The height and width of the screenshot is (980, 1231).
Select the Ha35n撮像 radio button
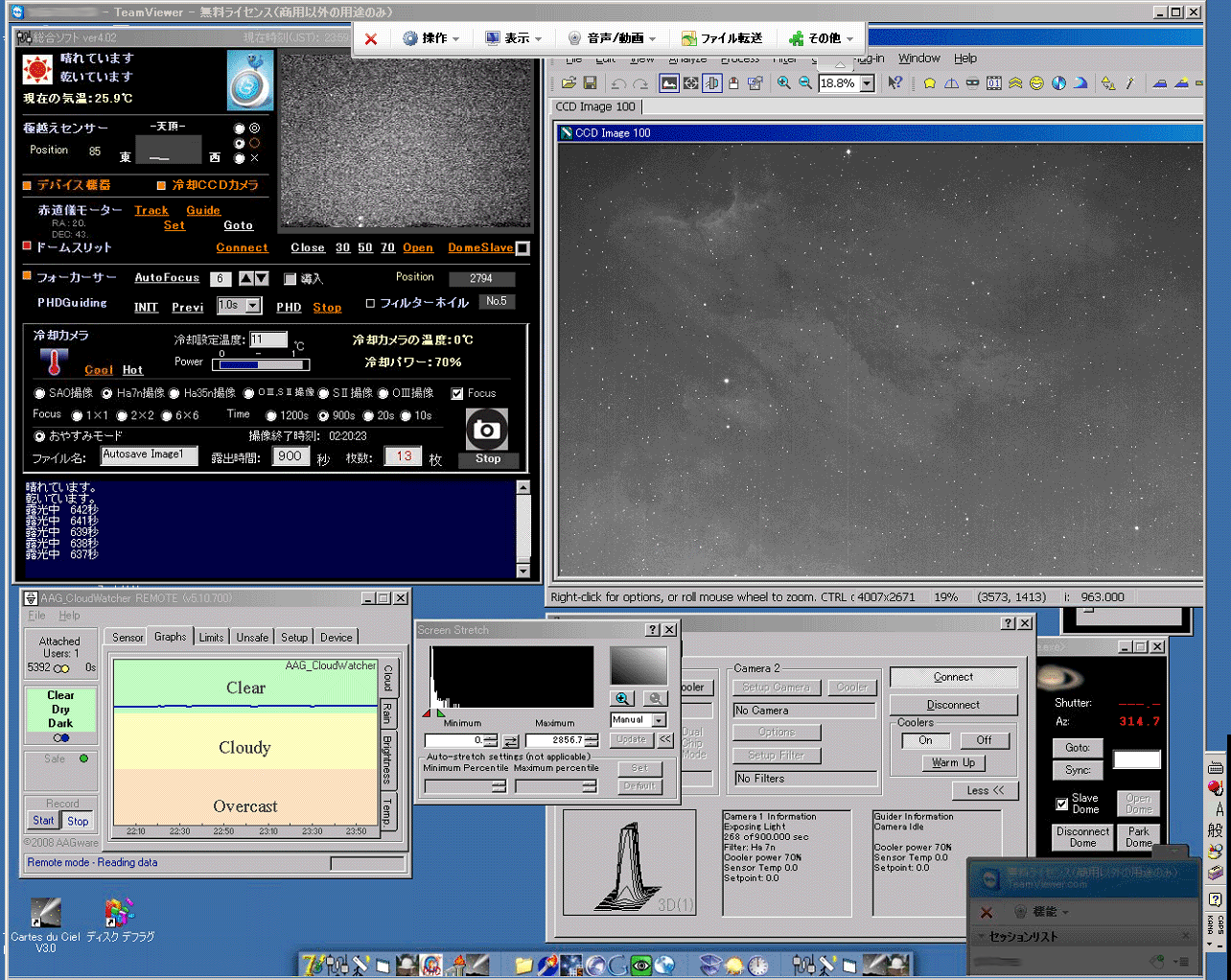click(174, 393)
